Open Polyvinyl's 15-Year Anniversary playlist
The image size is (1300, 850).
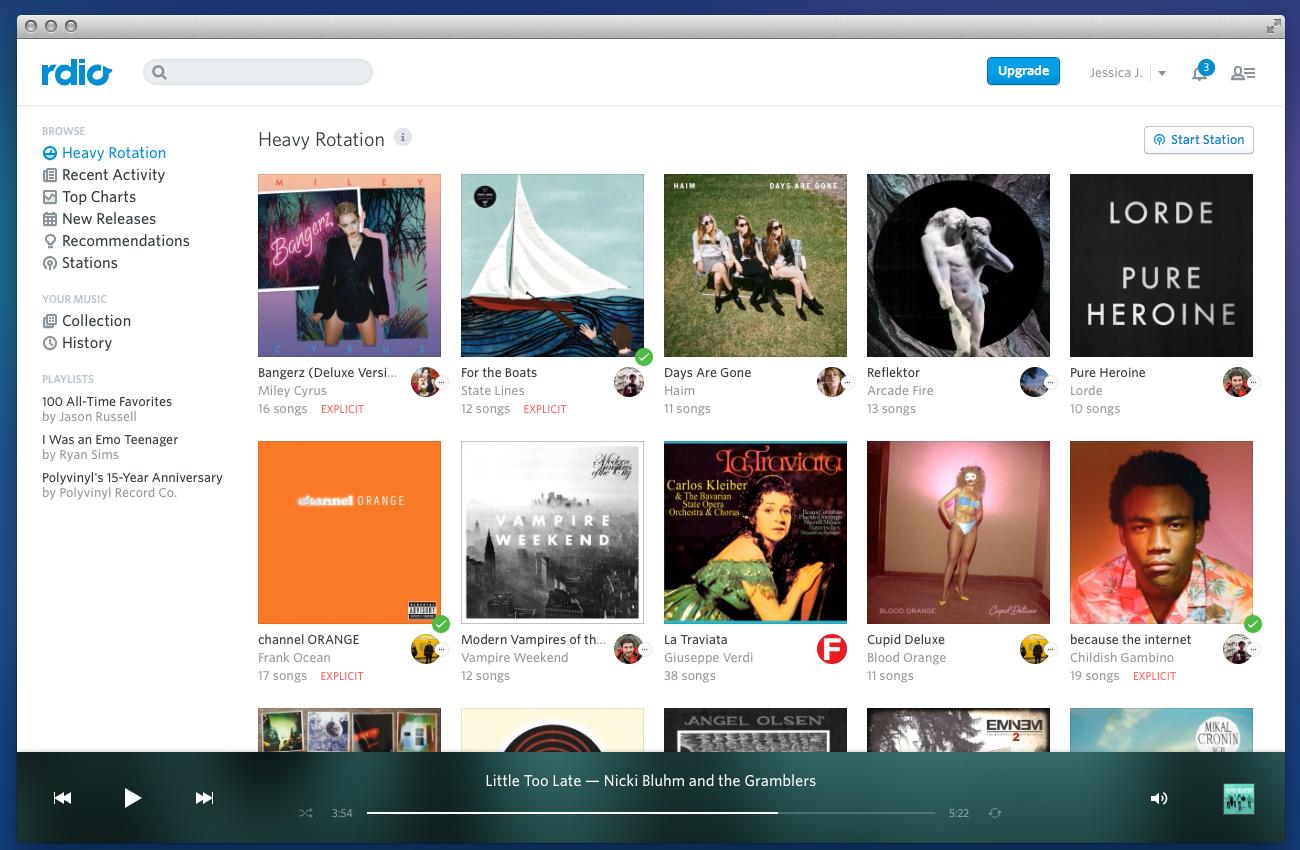pos(132,477)
